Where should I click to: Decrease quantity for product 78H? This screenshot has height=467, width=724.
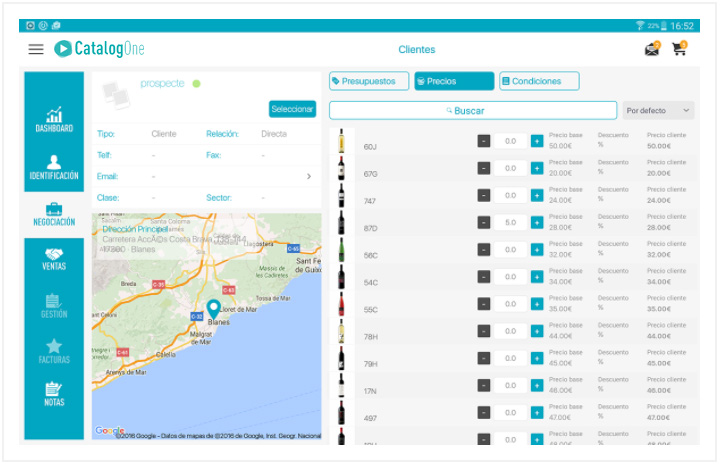[x=483, y=331]
